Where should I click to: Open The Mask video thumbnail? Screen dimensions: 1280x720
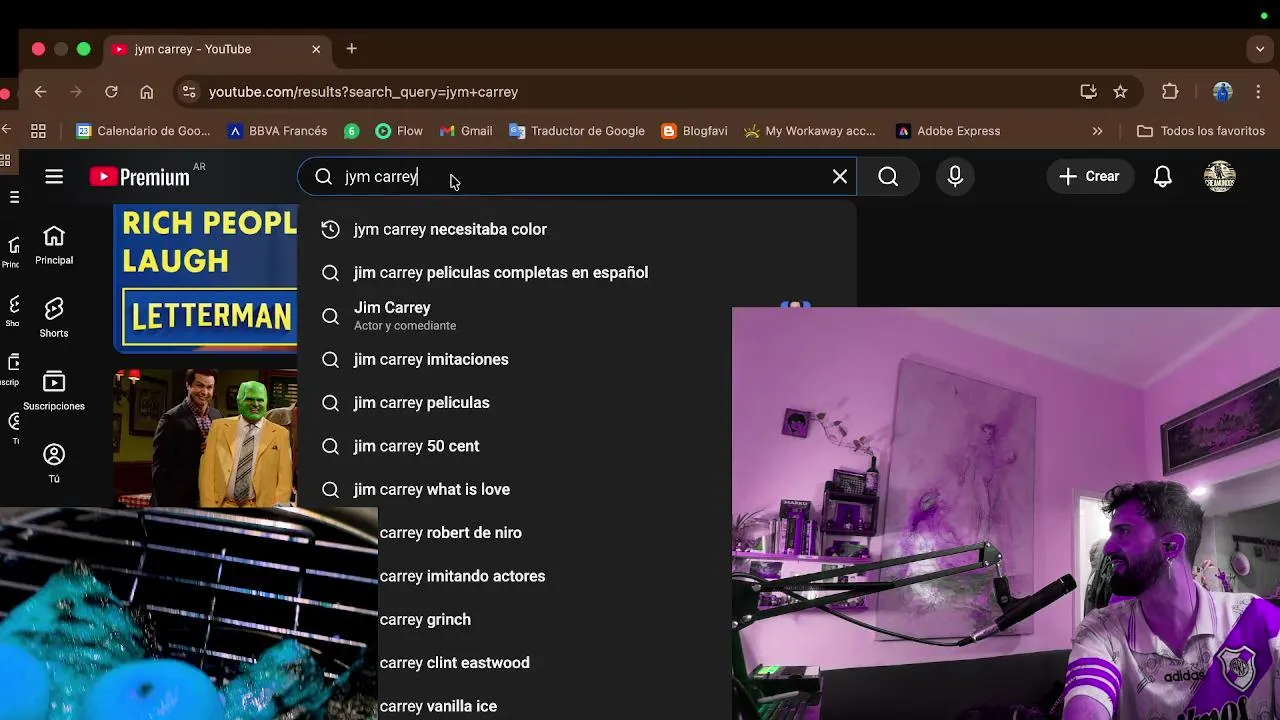coord(205,438)
